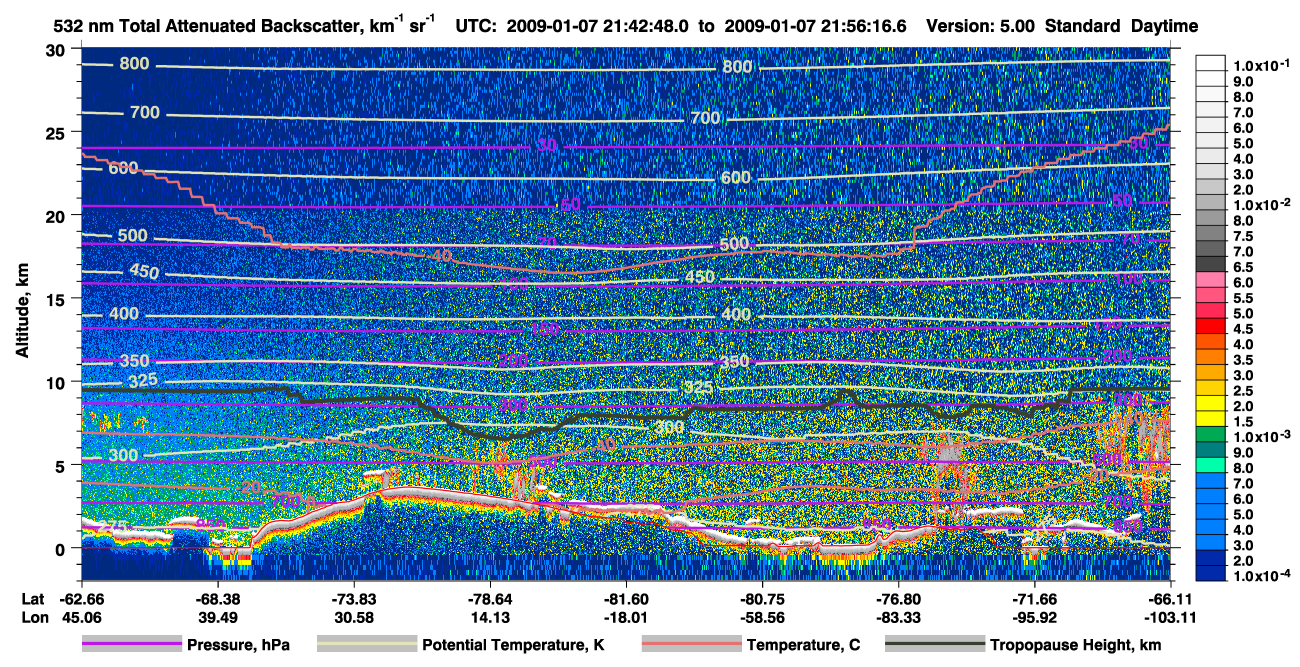
Task: Select latitude value -68.38
Action: [217, 598]
